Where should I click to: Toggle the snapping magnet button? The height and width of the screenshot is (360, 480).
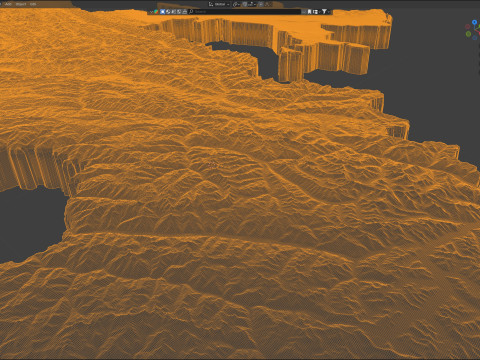pyautogui.click(x=245, y=4)
